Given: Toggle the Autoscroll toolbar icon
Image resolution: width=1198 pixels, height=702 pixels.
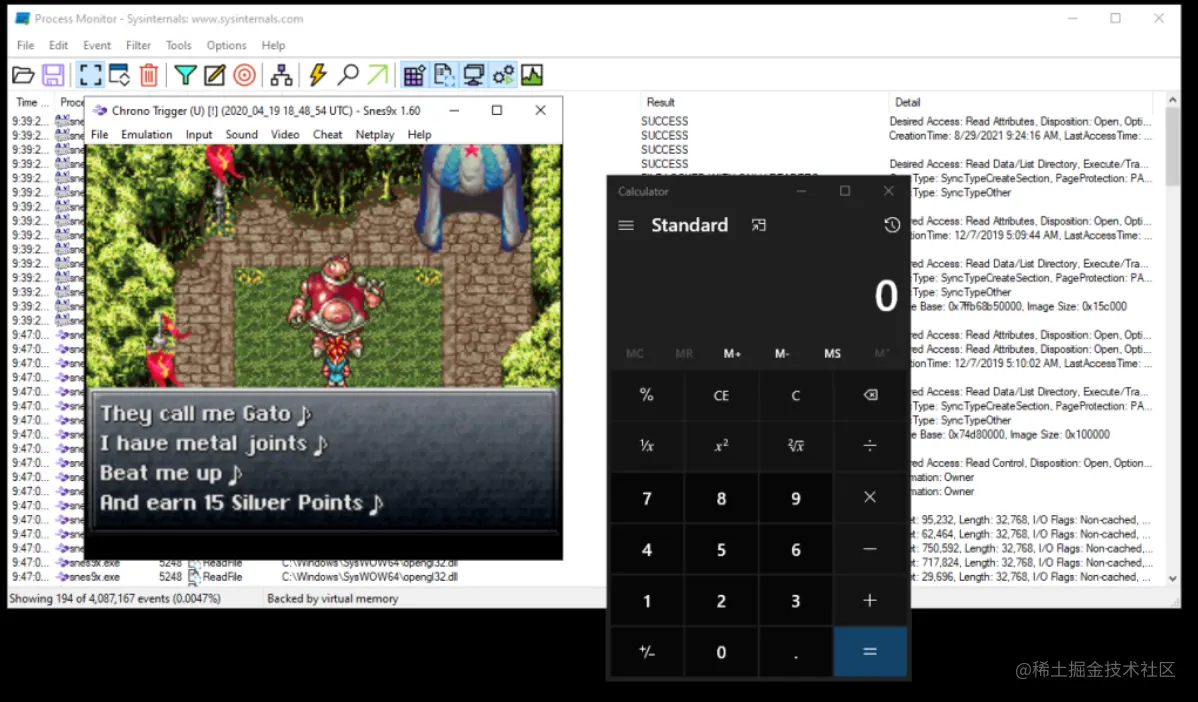Looking at the screenshot, I should click(x=120, y=75).
